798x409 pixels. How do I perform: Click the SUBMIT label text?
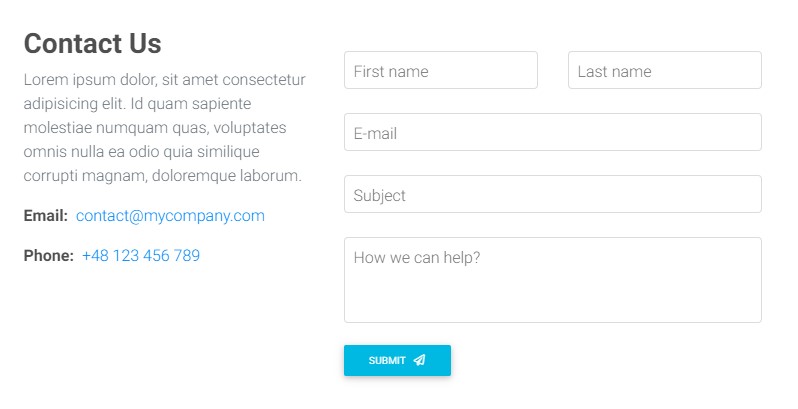(387, 361)
